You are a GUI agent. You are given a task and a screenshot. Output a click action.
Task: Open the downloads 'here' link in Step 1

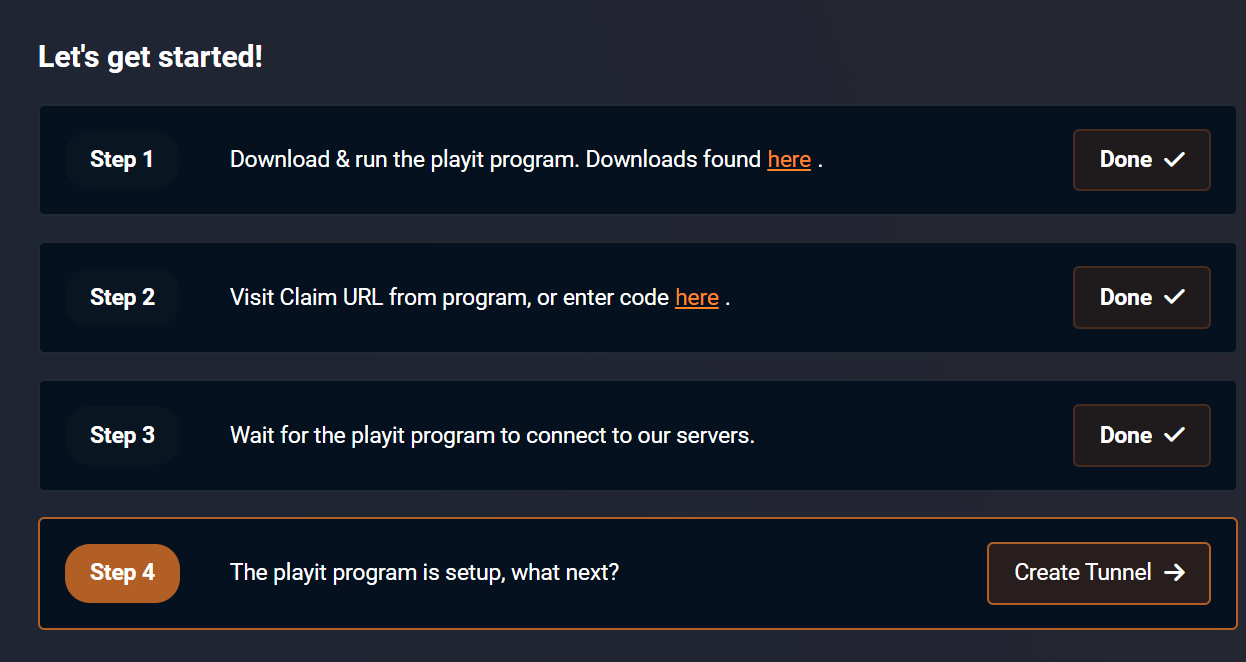pos(789,160)
